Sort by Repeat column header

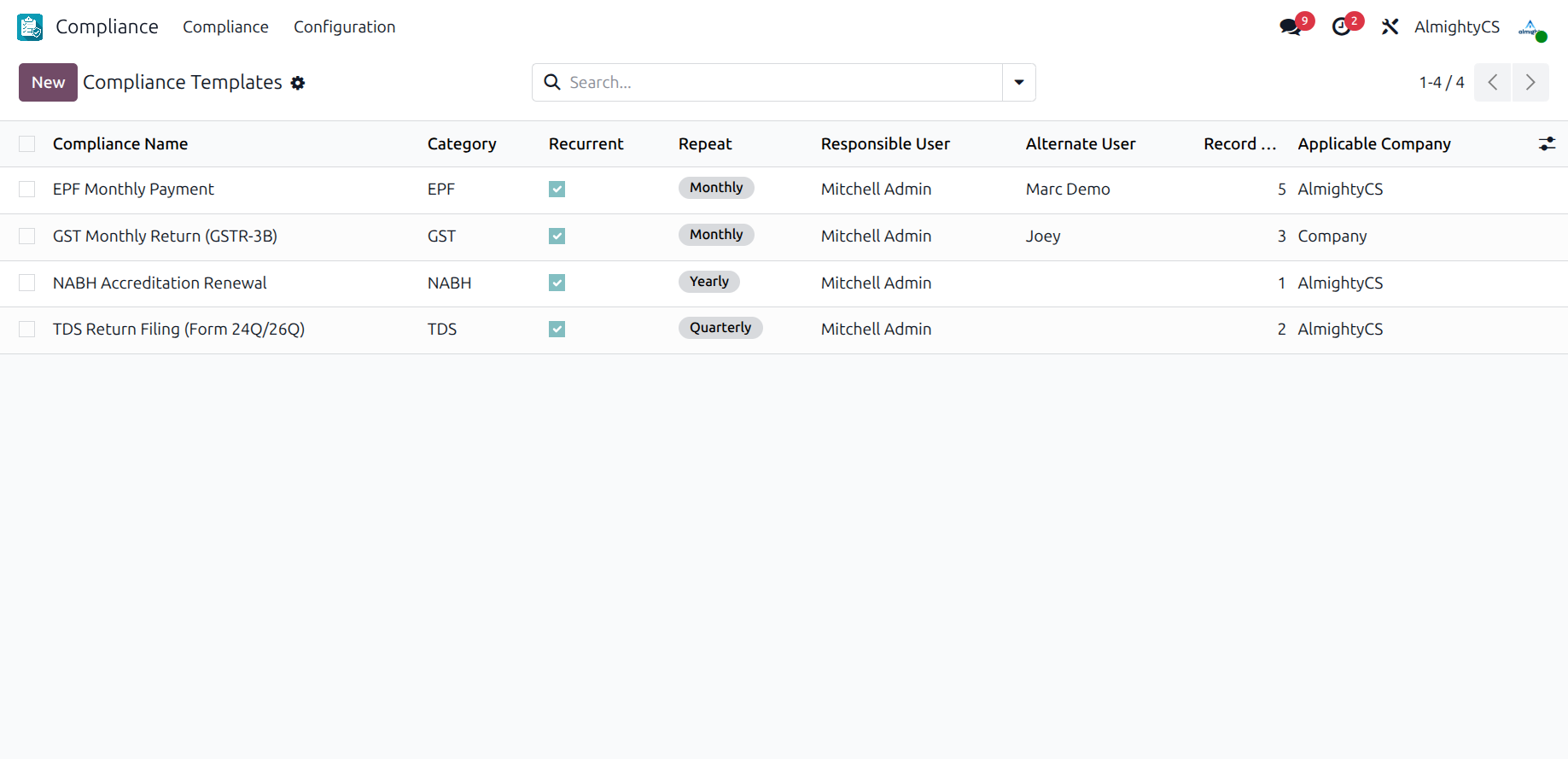click(705, 144)
